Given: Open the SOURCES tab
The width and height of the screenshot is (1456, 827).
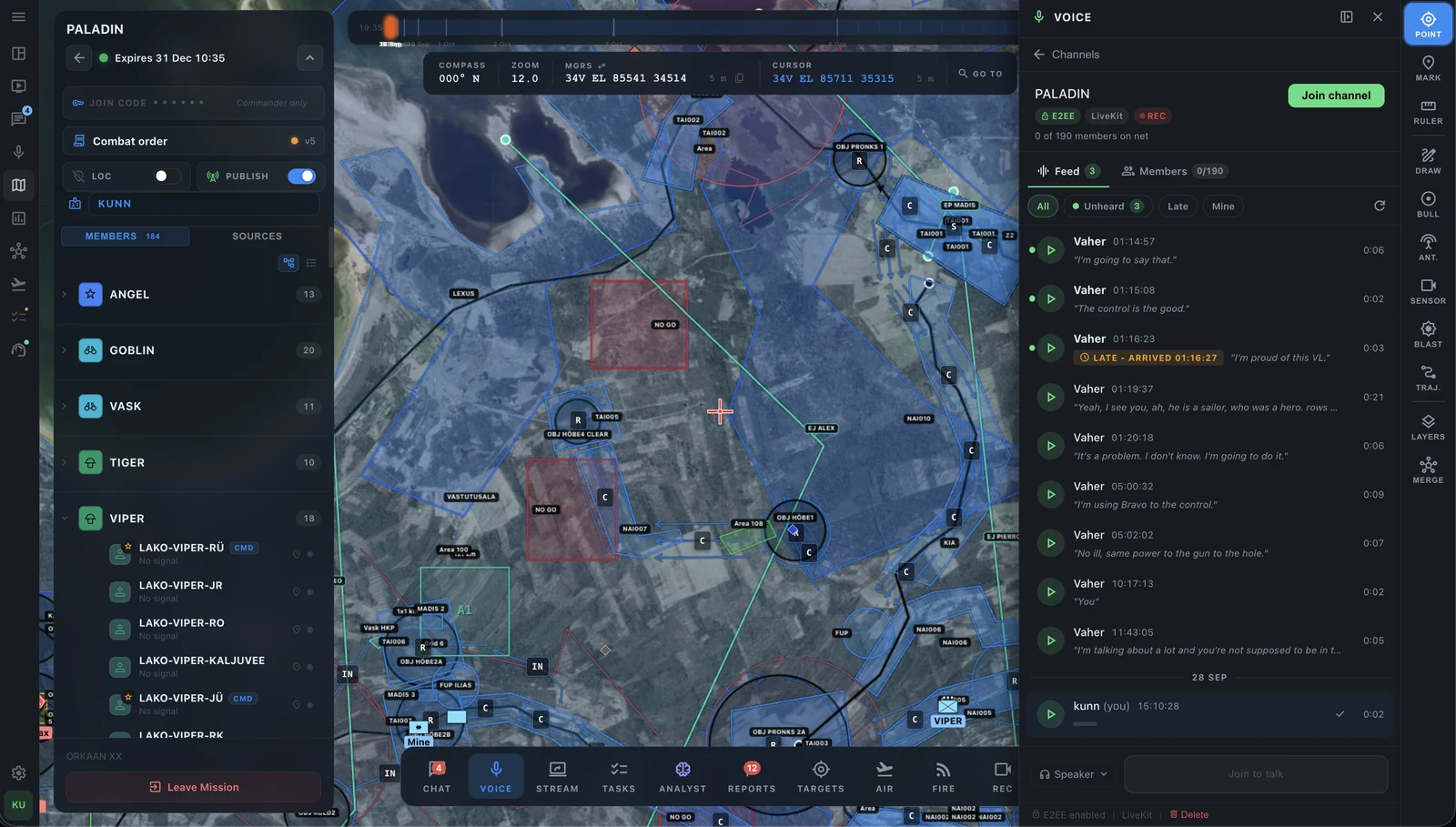Looking at the screenshot, I should (257, 237).
